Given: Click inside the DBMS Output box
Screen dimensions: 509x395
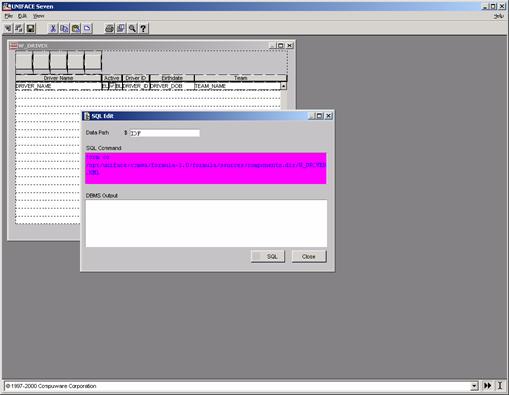Looking at the screenshot, I should 206,223.
